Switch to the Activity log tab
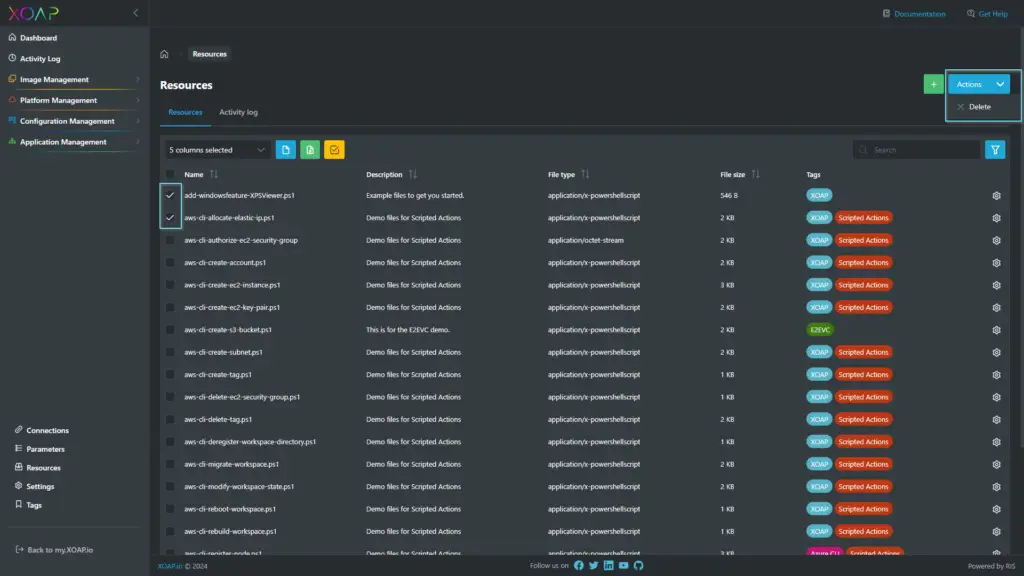 238,112
